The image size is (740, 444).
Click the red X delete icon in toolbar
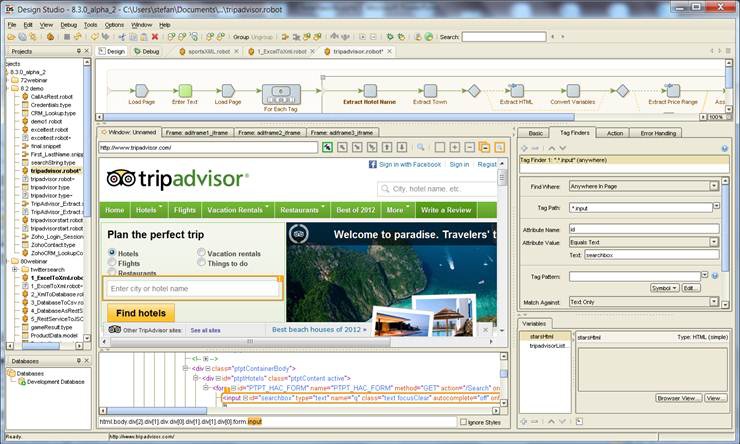pos(155,37)
